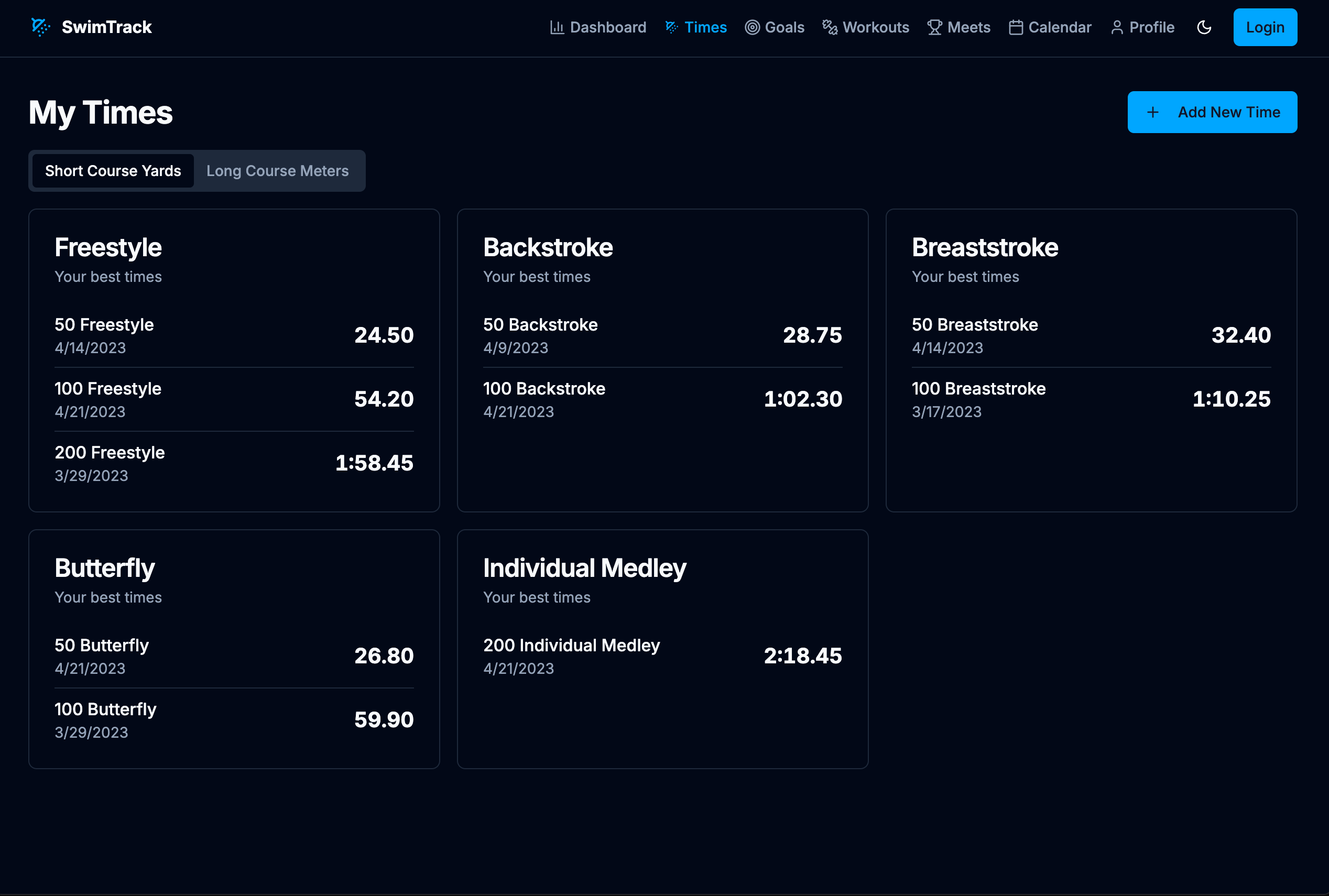The height and width of the screenshot is (896, 1329).
Task: Select the 100 Freestyle entry
Action: (234, 399)
